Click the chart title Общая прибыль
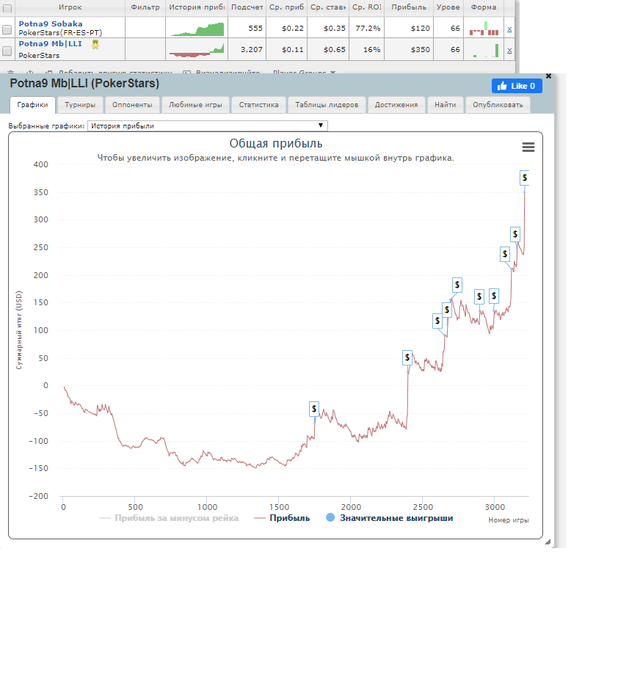This screenshot has height=700, width=618. point(276,143)
